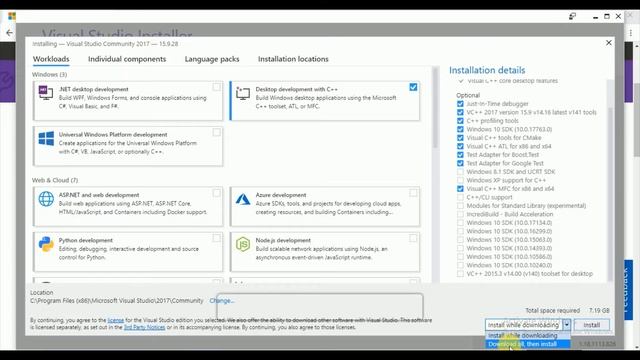Image resolution: width=640 pixels, height=360 pixels.
Task: Enable Modules for Standard Library (experimental)
Action: point(460,206)
